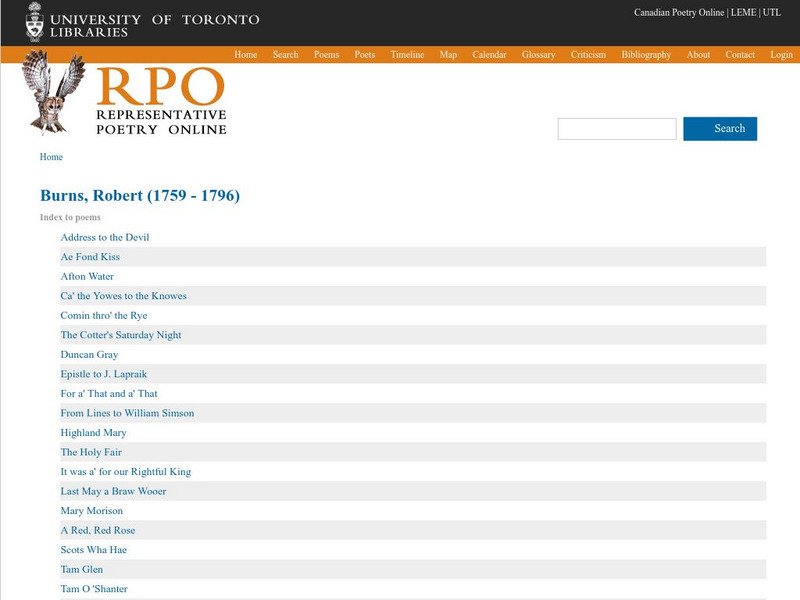Visit the LEME link
Image resolution: width=800 pixels, height=600 pixels.
743,12
